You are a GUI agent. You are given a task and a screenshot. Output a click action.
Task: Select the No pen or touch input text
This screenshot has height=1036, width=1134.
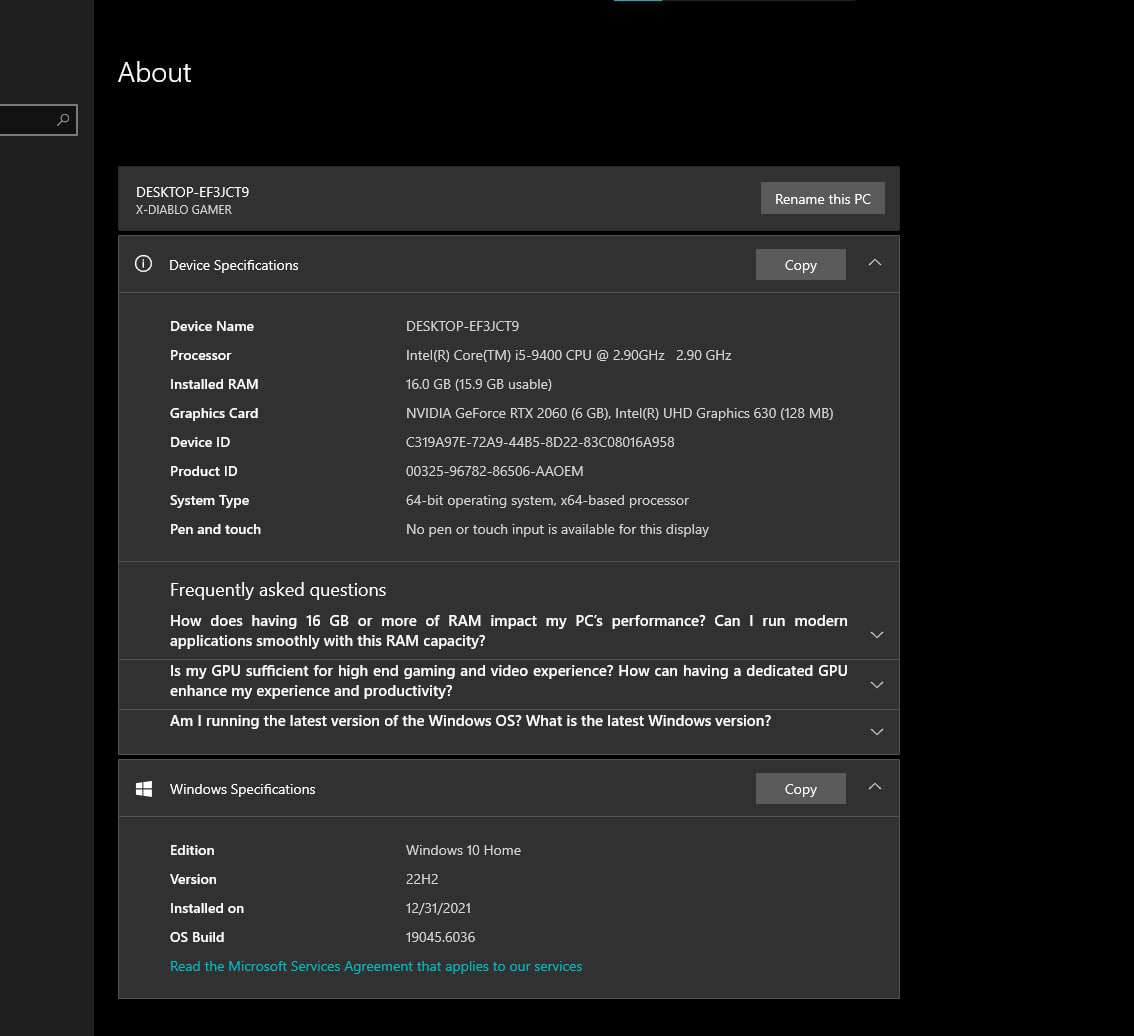pos(557,529)
